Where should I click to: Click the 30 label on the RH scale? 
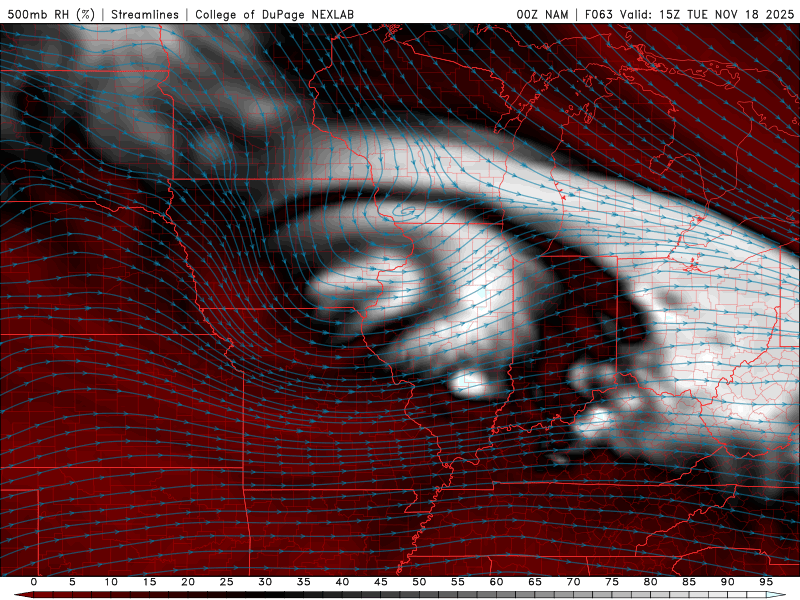pyautogui.click(x=265, y=582)
